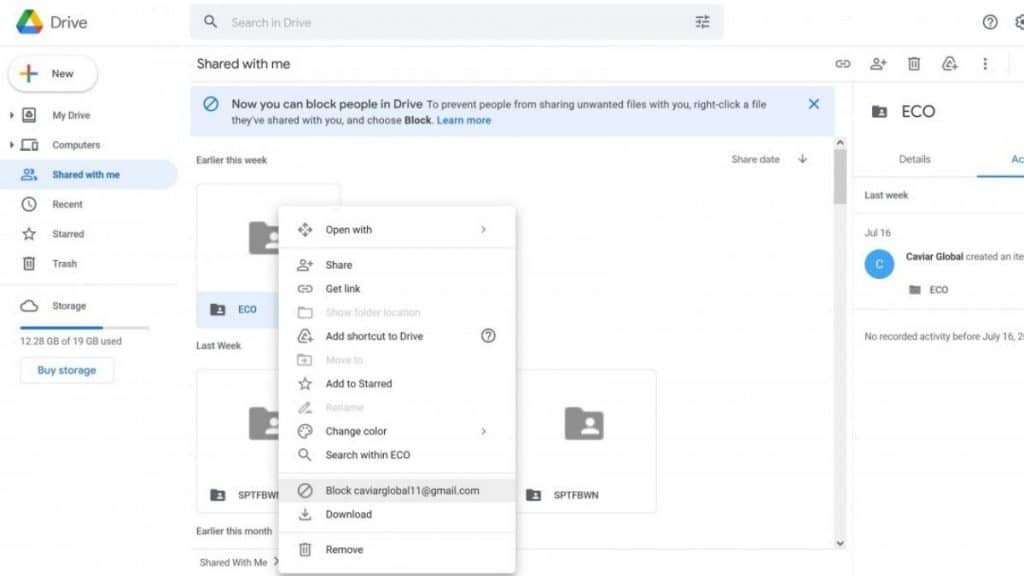Switch to Details tab
This screenshot has width=1024, height=576.
tap(914, 159)
